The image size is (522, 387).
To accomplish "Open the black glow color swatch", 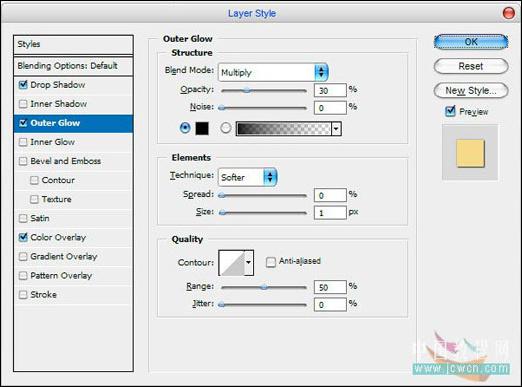I will (202, 128).
